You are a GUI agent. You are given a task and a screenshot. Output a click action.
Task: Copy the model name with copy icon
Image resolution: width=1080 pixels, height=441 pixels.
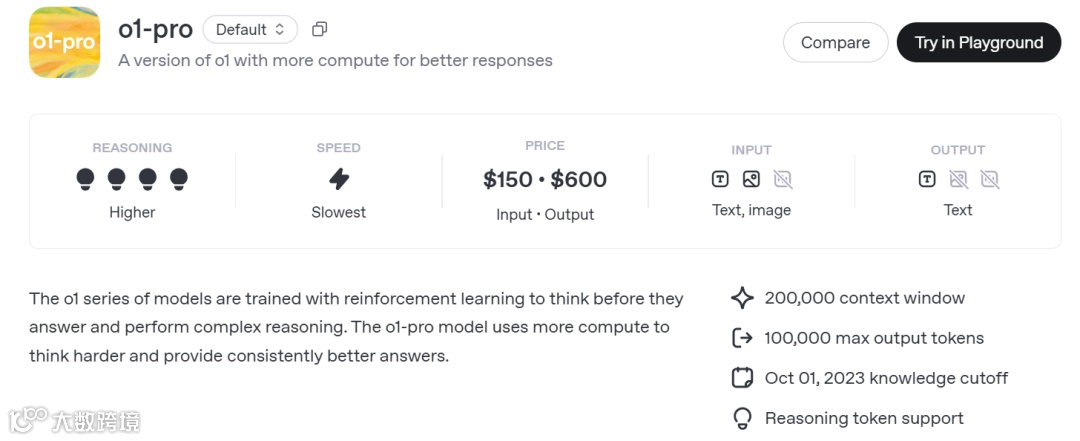(x=320, y=30)
